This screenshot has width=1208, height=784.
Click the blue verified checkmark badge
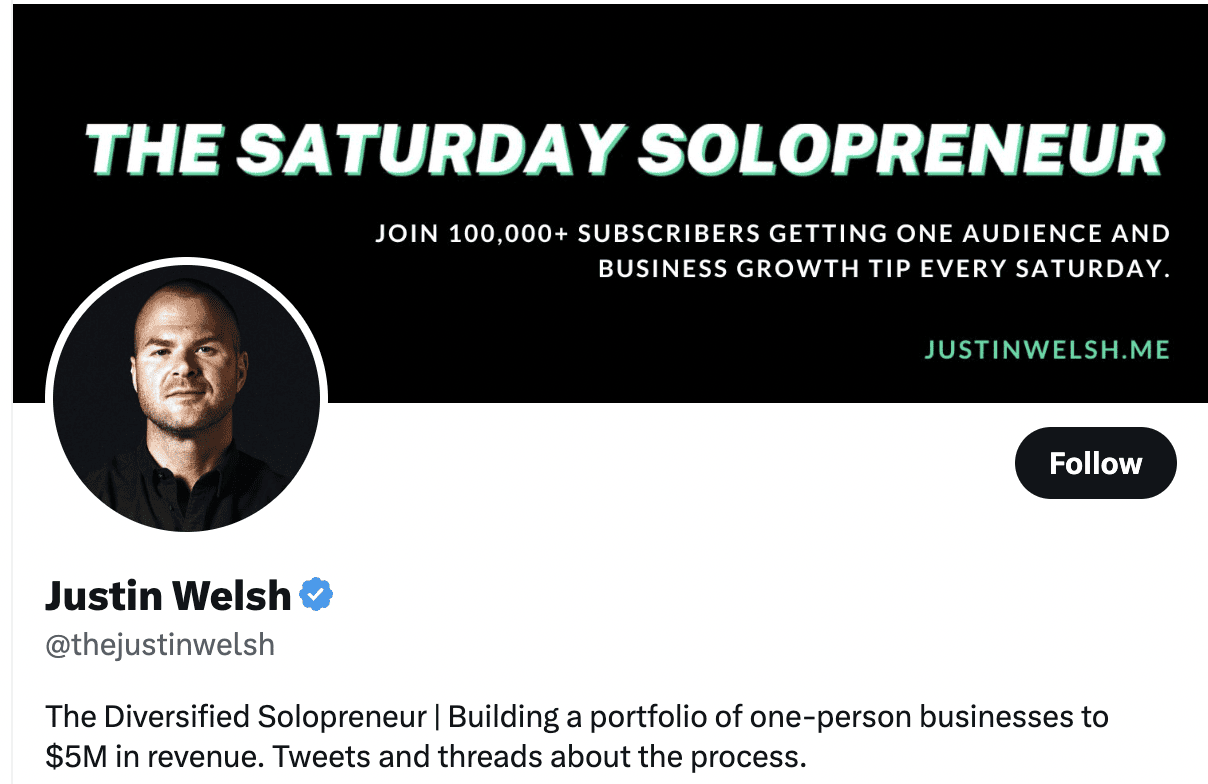point(317,595)
